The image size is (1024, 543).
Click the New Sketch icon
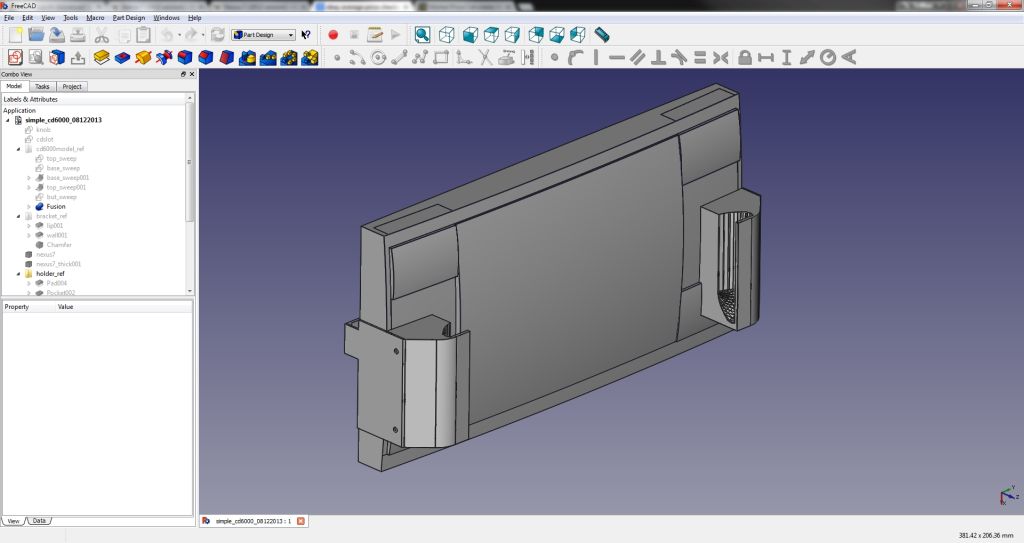15,58
